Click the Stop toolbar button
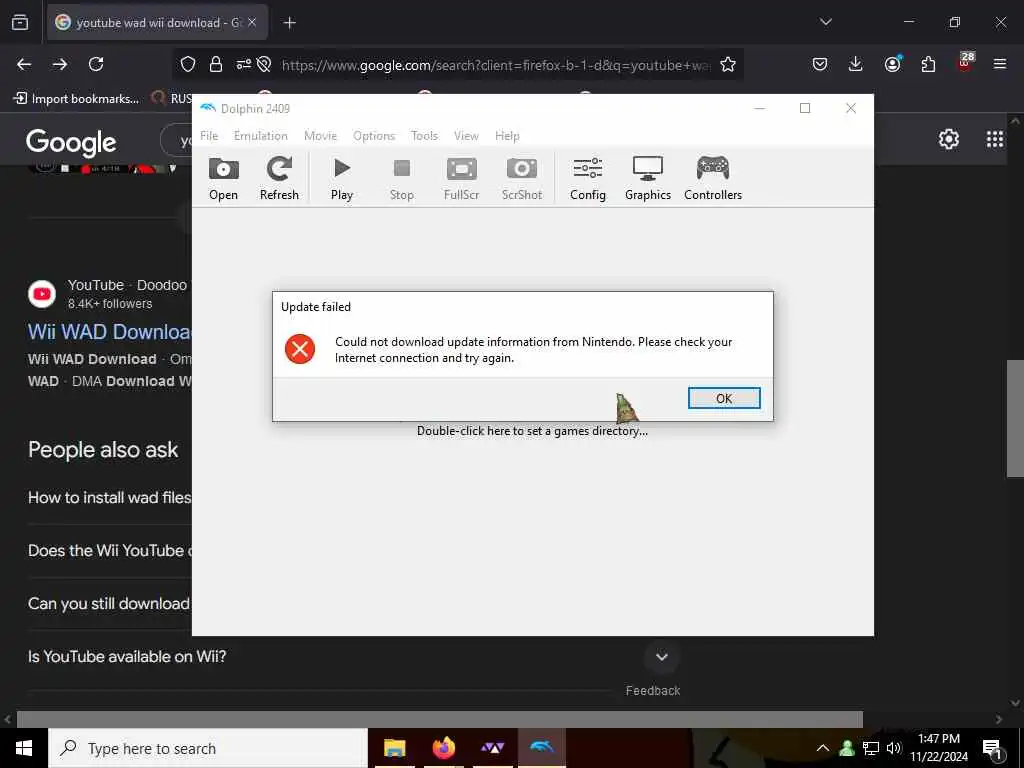Viewport: 1024px width, 768px height. tap(402, 178)
